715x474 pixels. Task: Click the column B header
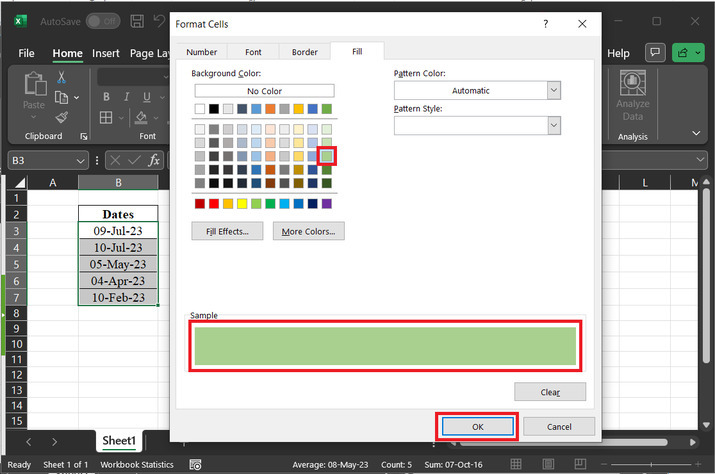click(118, 182)
